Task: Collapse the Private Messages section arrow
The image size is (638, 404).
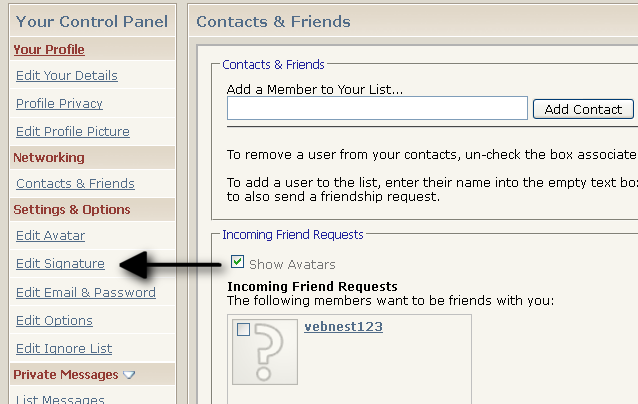Action: pyautogui.click(x=129, y=375)
